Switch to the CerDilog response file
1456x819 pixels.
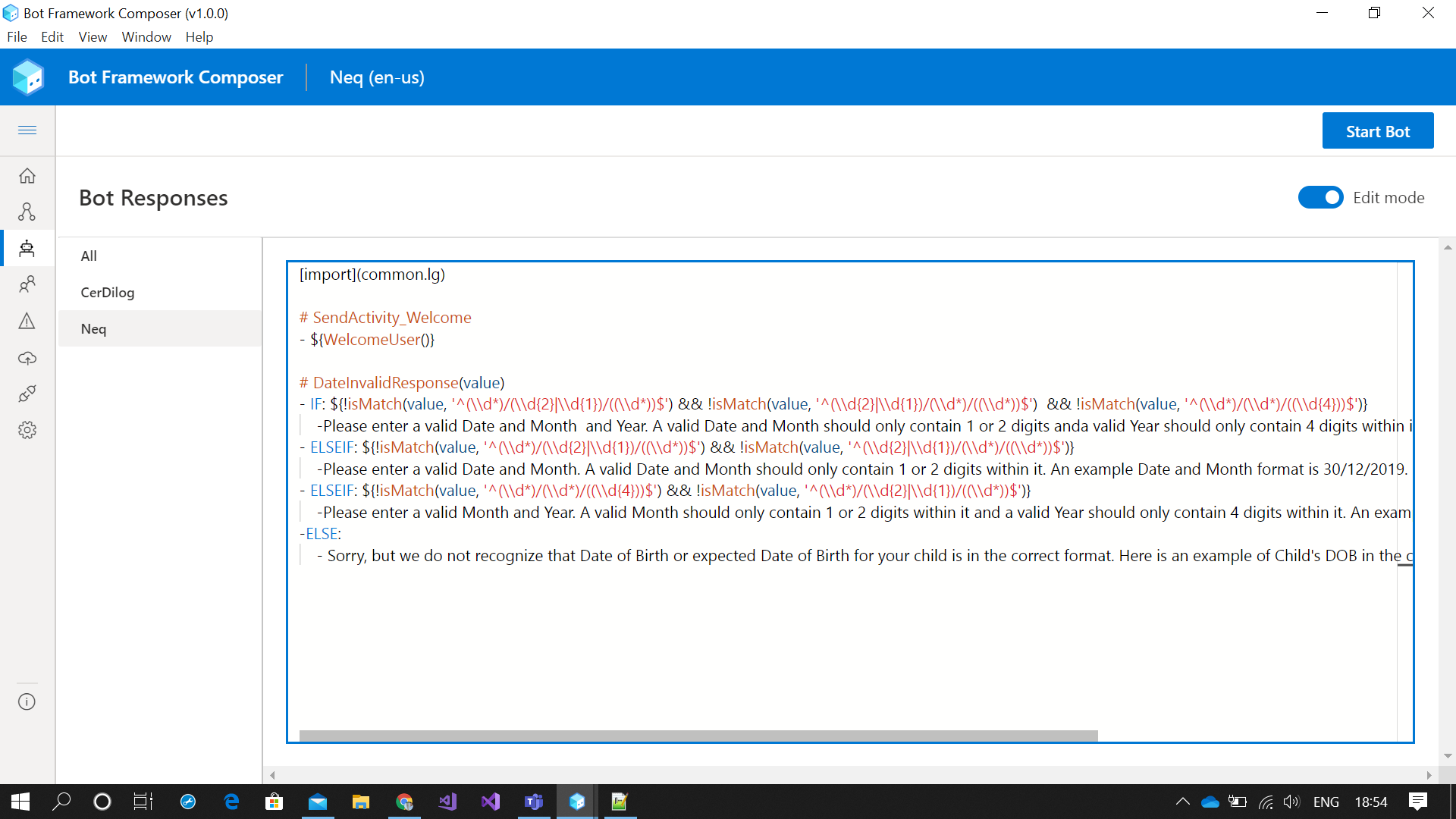pyautogui.click(x=107, y=292)
